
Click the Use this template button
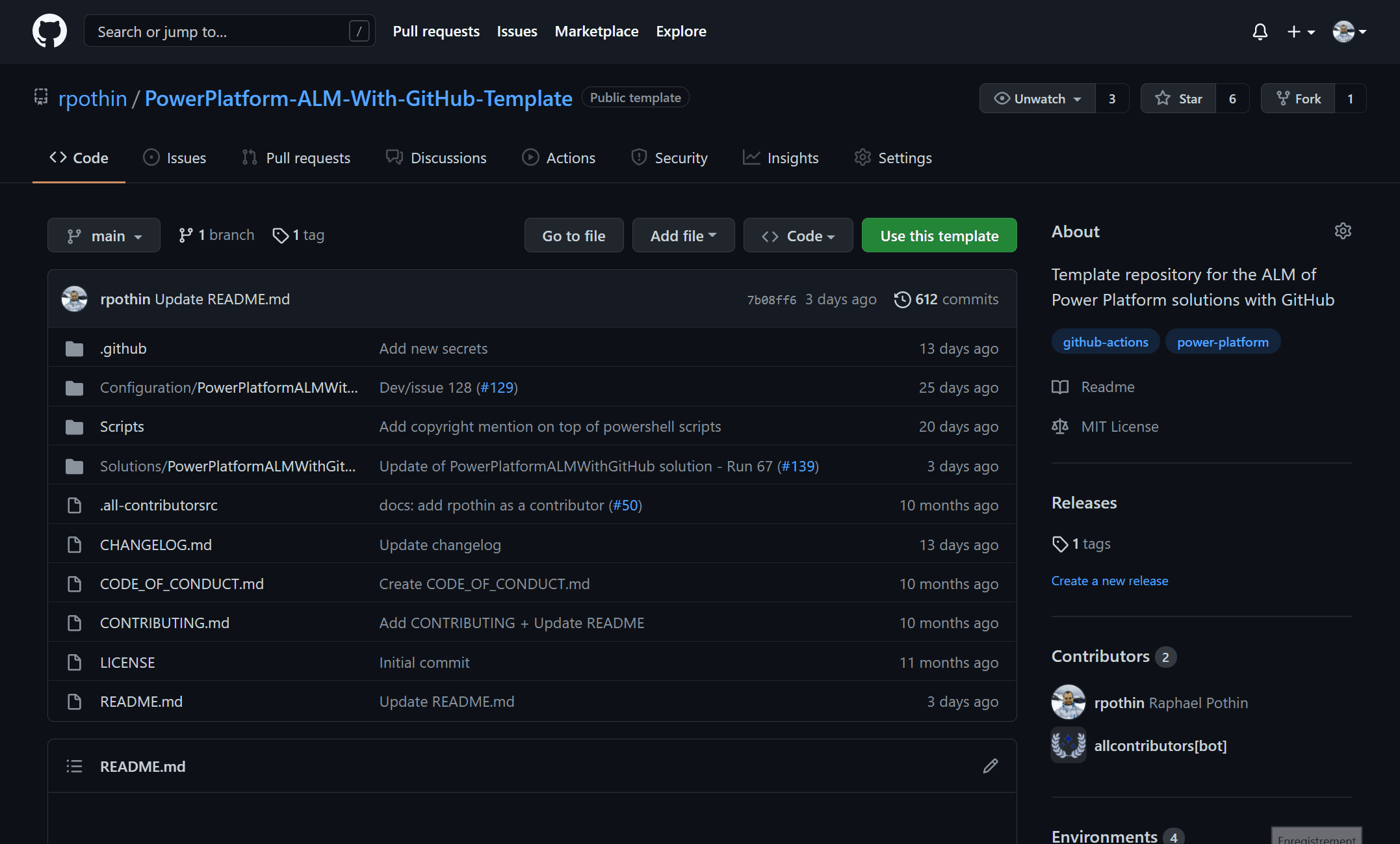[939, 235]
